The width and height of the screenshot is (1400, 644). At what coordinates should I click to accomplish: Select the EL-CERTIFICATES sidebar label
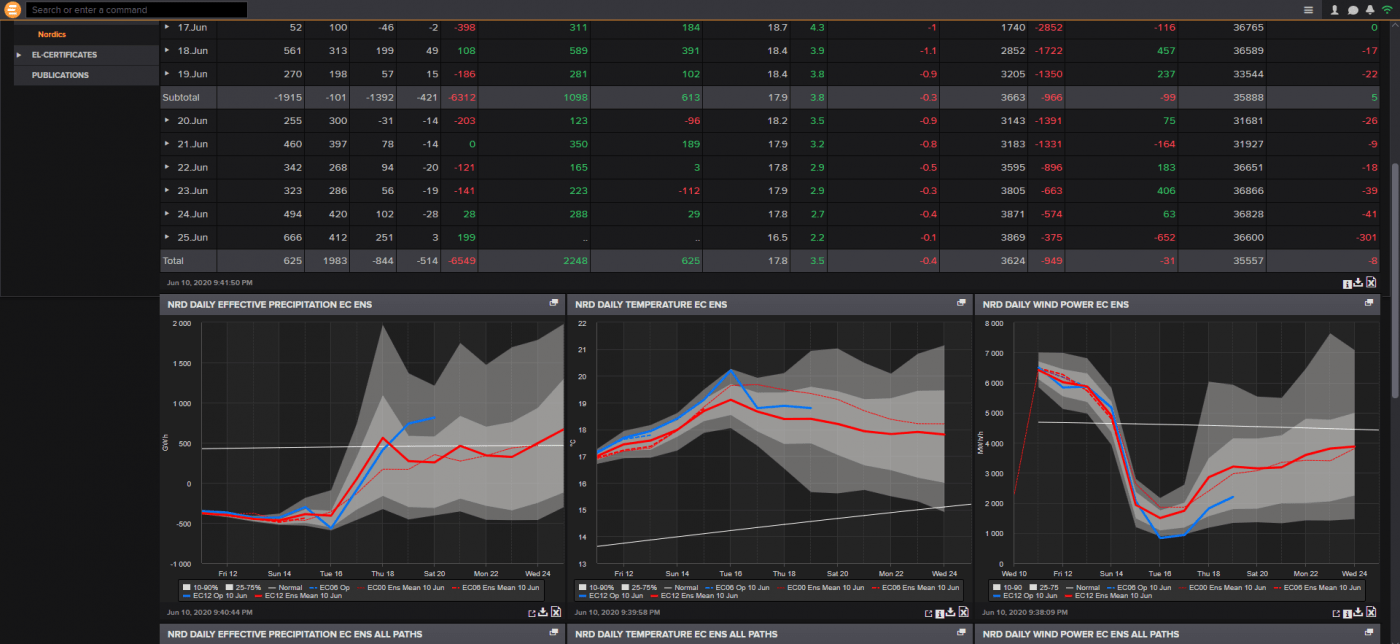pyautogui.click(x=64, y=55)
